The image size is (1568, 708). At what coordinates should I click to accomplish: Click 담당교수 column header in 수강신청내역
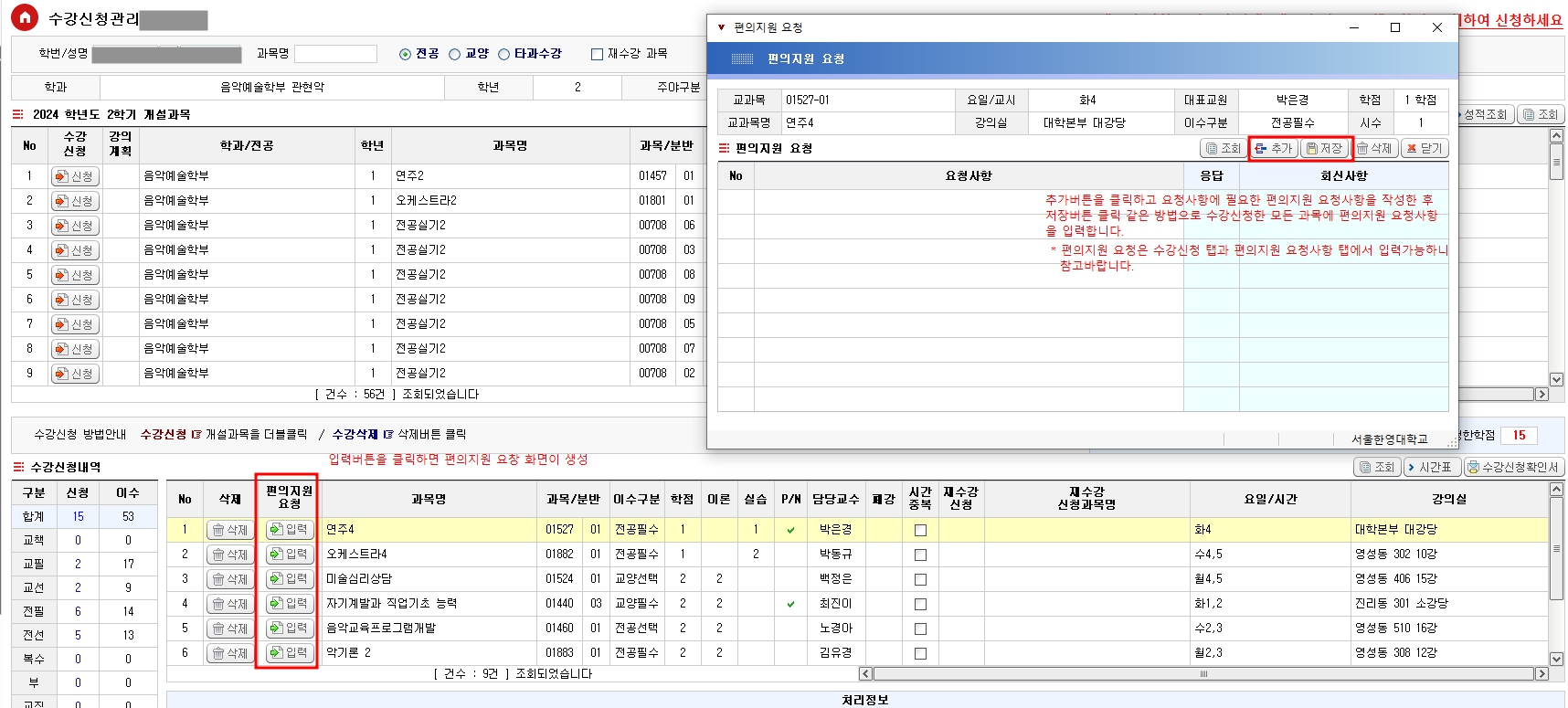pos(835,500)
